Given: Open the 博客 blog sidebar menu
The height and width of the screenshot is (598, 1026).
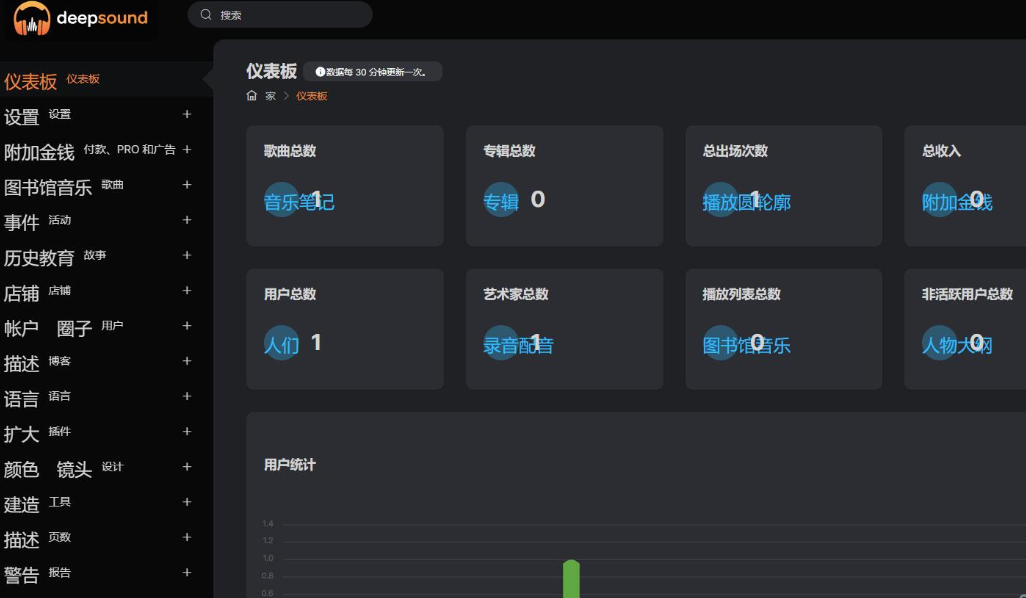Looking at the screenshot, I should click(105, 362).
